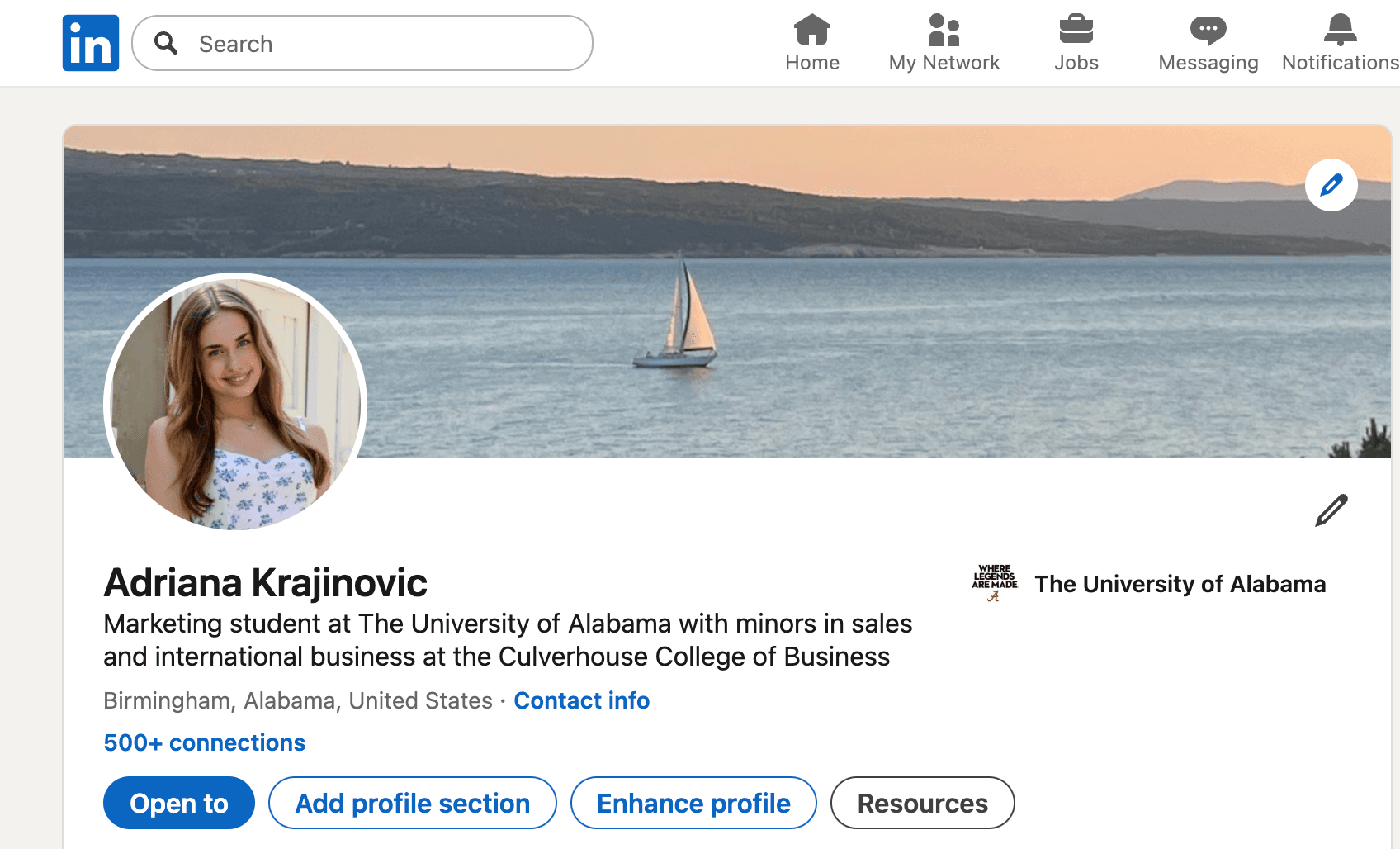Edit the background banner photo
This screenshot has width=1400, height=849.
tap(1331, 185)
